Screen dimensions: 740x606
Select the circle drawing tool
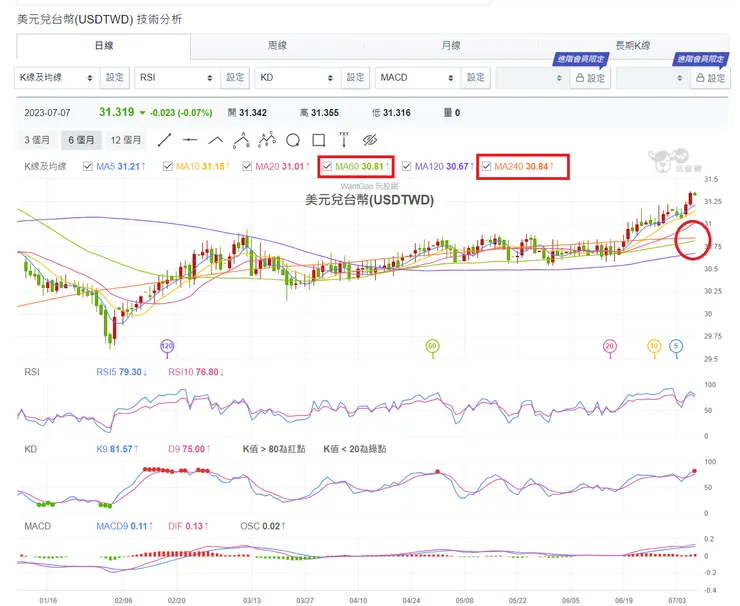[x=293, y=140]
